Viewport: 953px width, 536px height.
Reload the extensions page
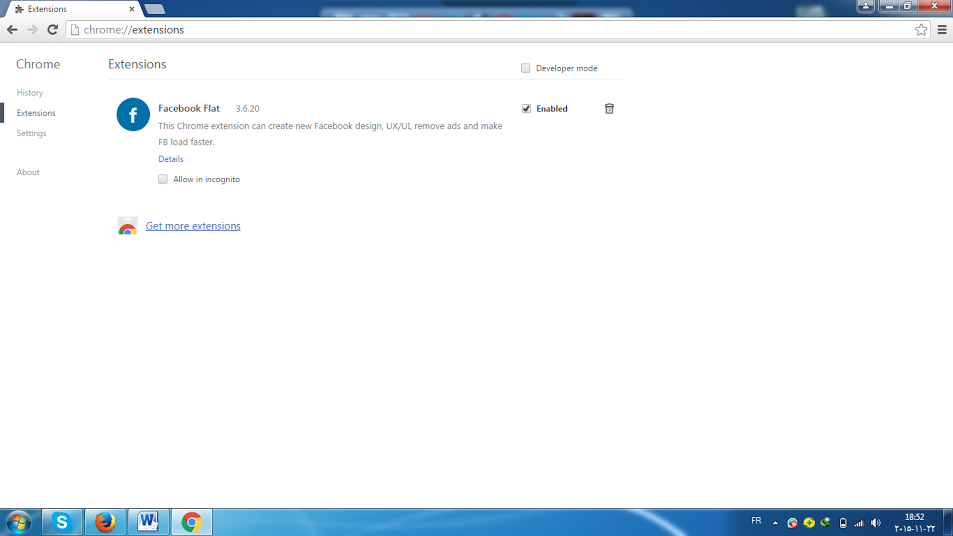(x=53, y=30)
